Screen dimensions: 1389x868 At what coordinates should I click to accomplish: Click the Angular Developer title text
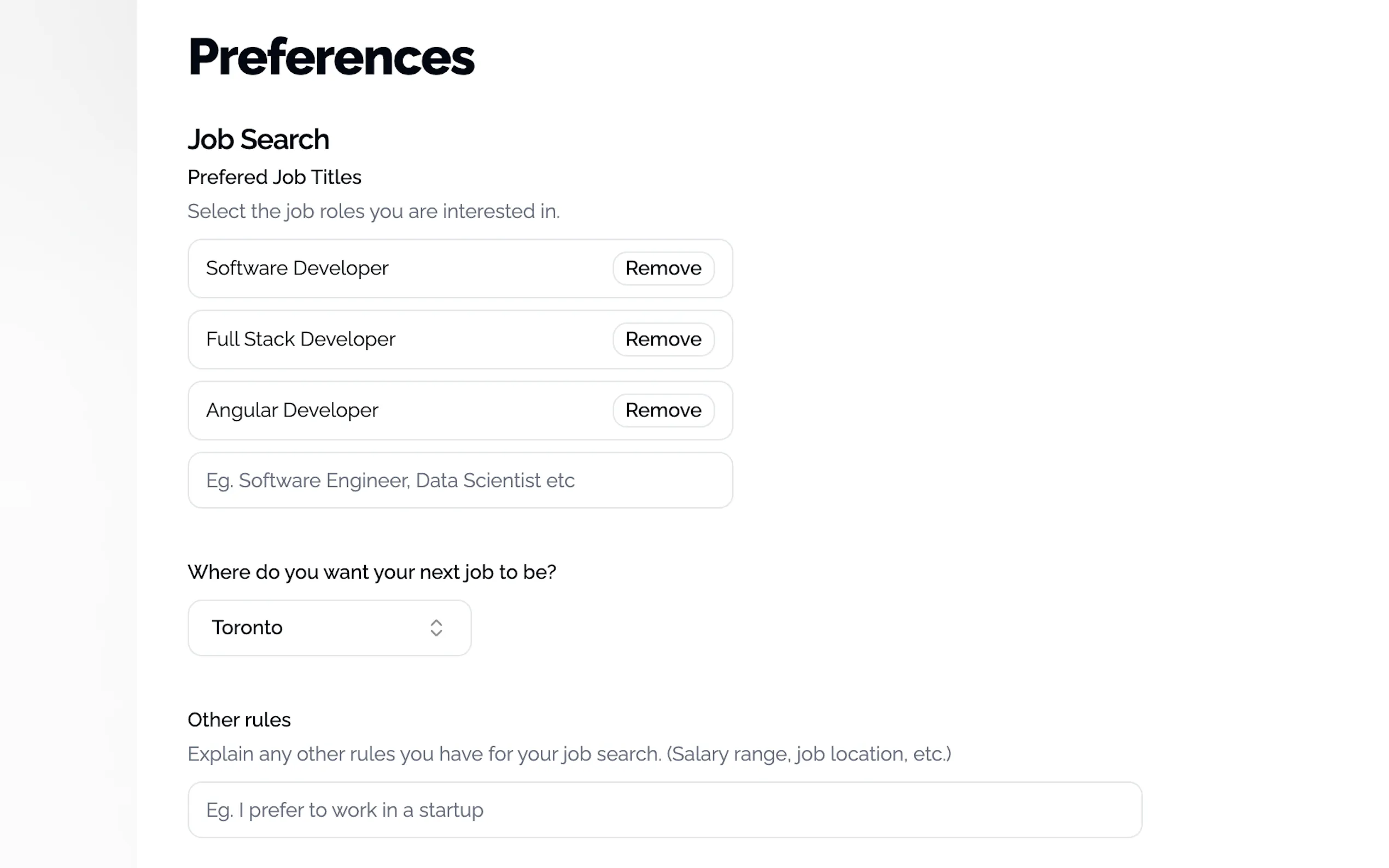pos(291,410)
